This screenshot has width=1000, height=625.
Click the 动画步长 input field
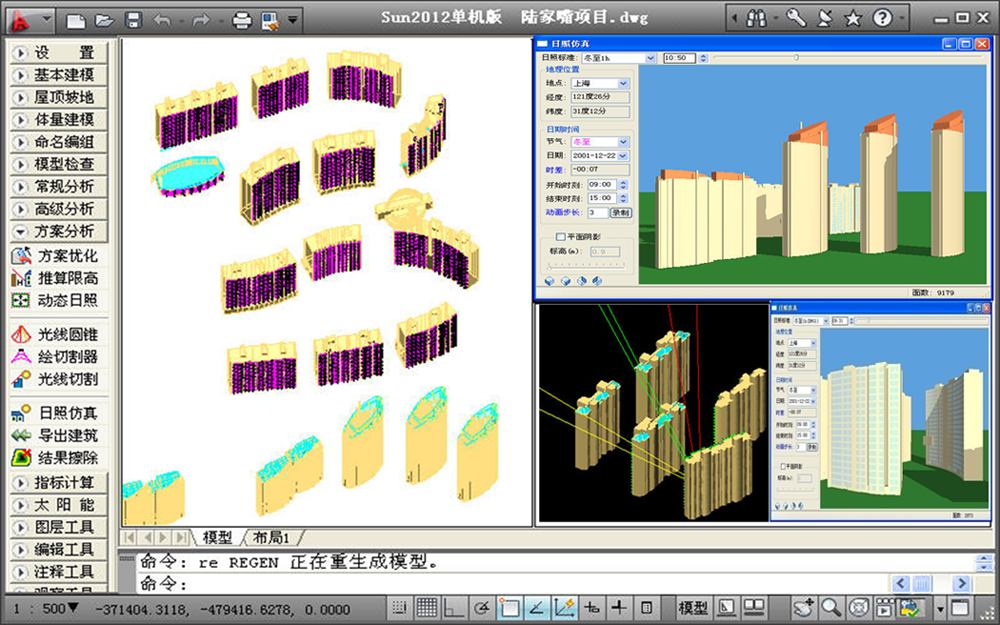(x=598, y=212)
